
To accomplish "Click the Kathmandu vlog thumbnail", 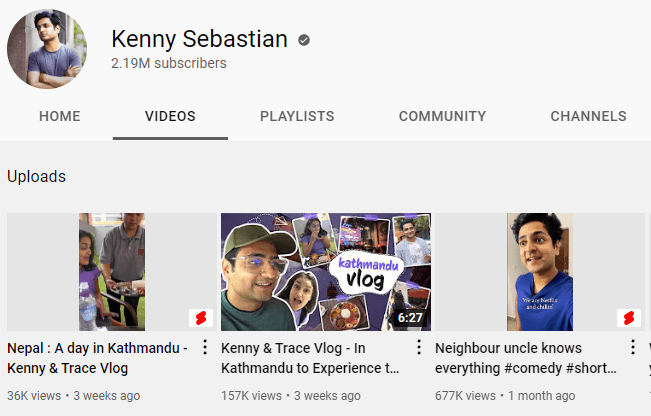I will [326, 272].
